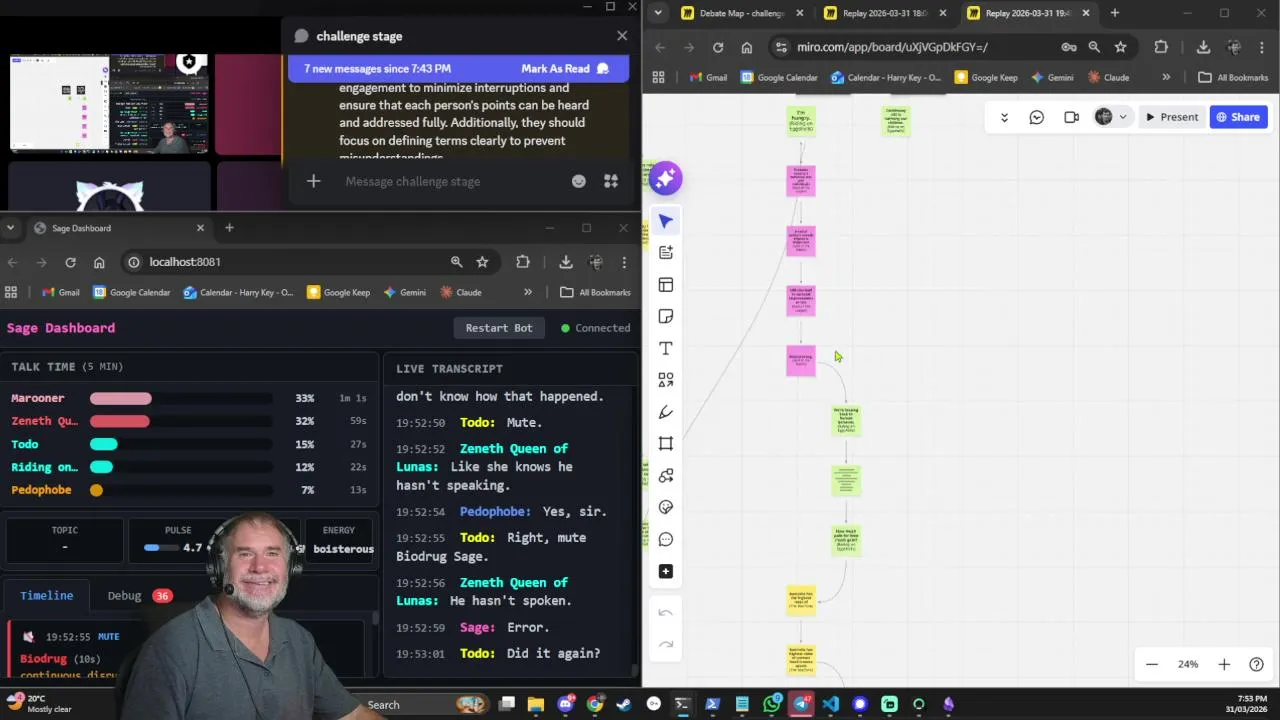The height and width of the screenshot is (720, 1280).
Task: Open Google Calendar bookmark in Miro browser
Action: click(779, 77)
